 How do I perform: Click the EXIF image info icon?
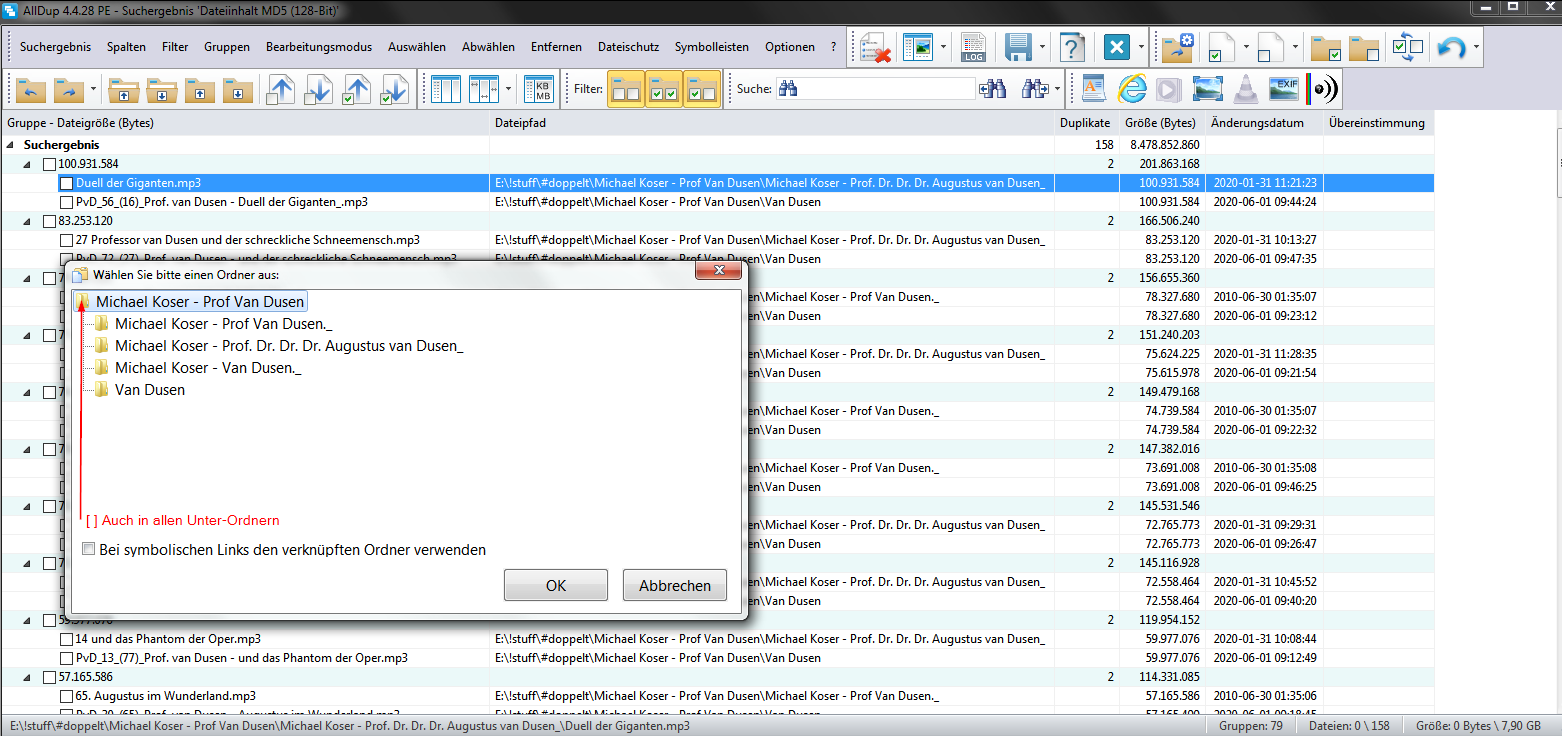[1284, 89]
